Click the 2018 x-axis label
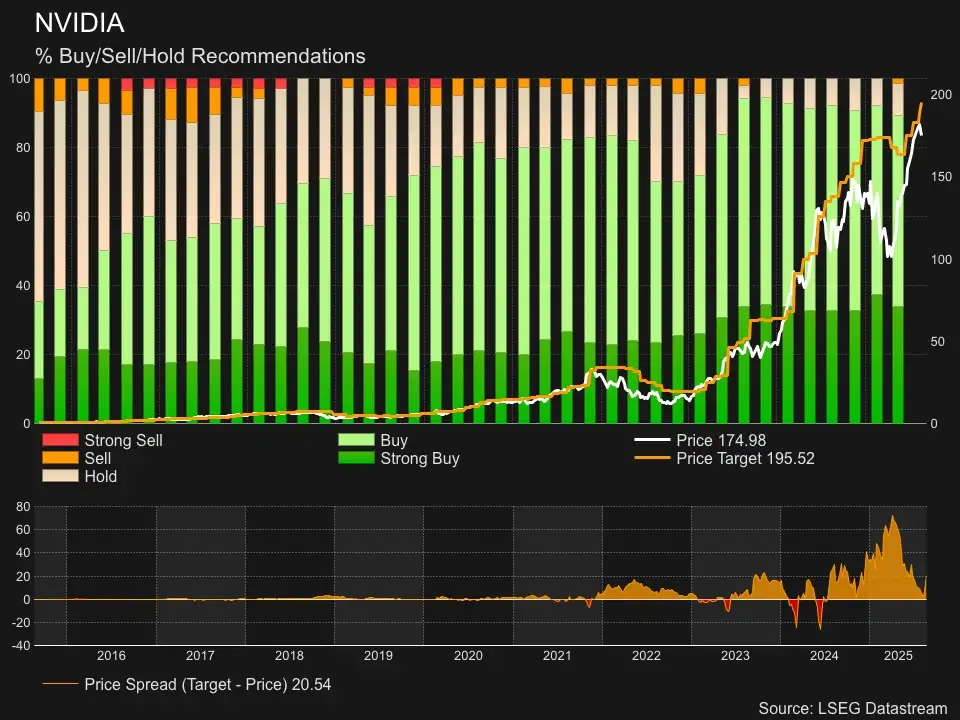 [289, 656]
